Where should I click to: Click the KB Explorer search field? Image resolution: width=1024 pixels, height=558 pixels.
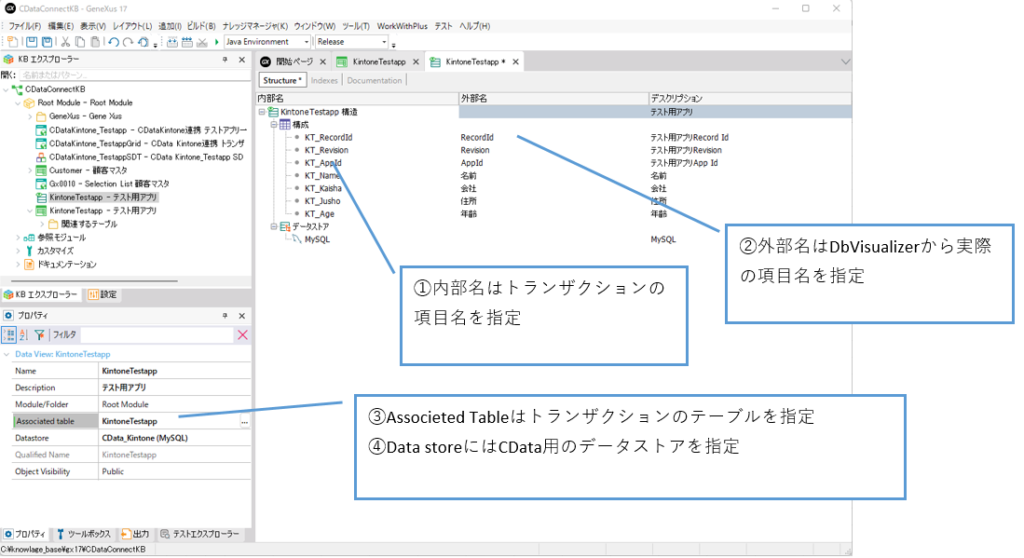tap(134, 76)
